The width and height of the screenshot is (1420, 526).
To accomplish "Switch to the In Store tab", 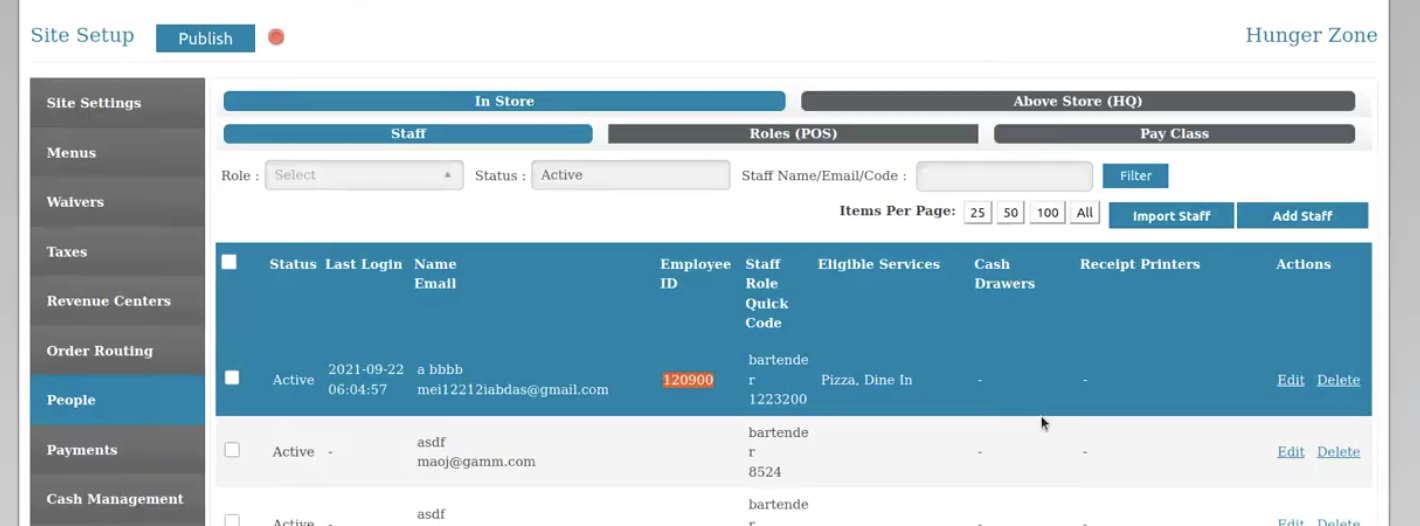I will 504,101.
